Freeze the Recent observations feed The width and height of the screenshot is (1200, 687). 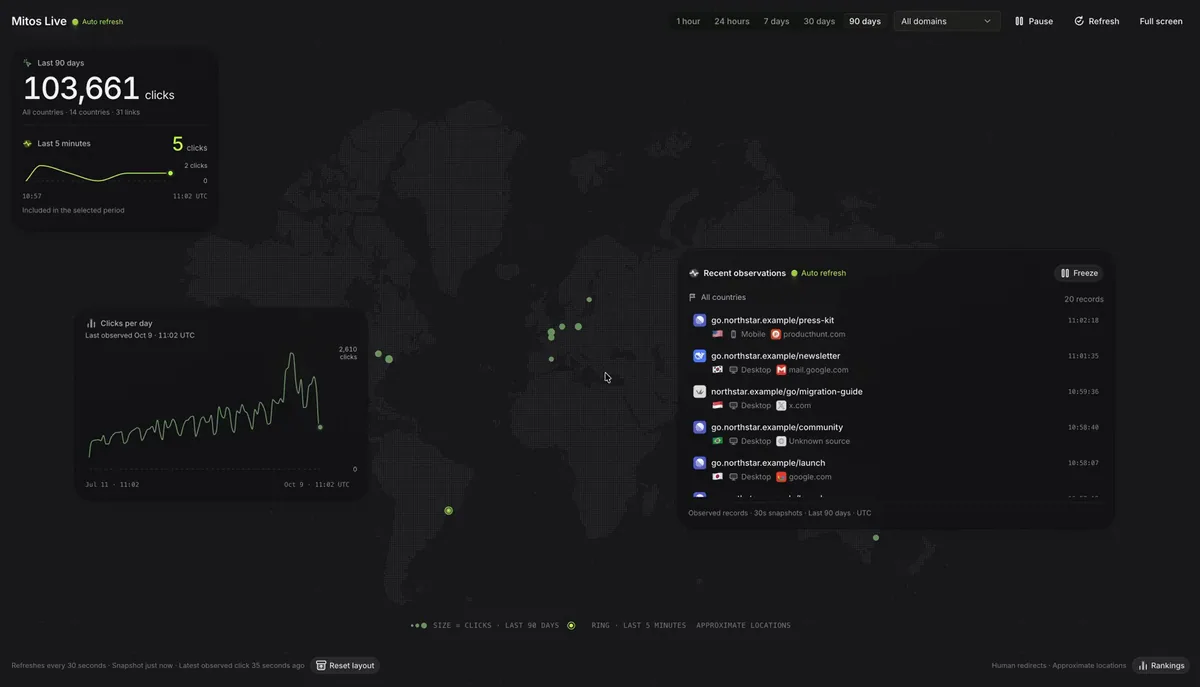(x=1079, y=273)
